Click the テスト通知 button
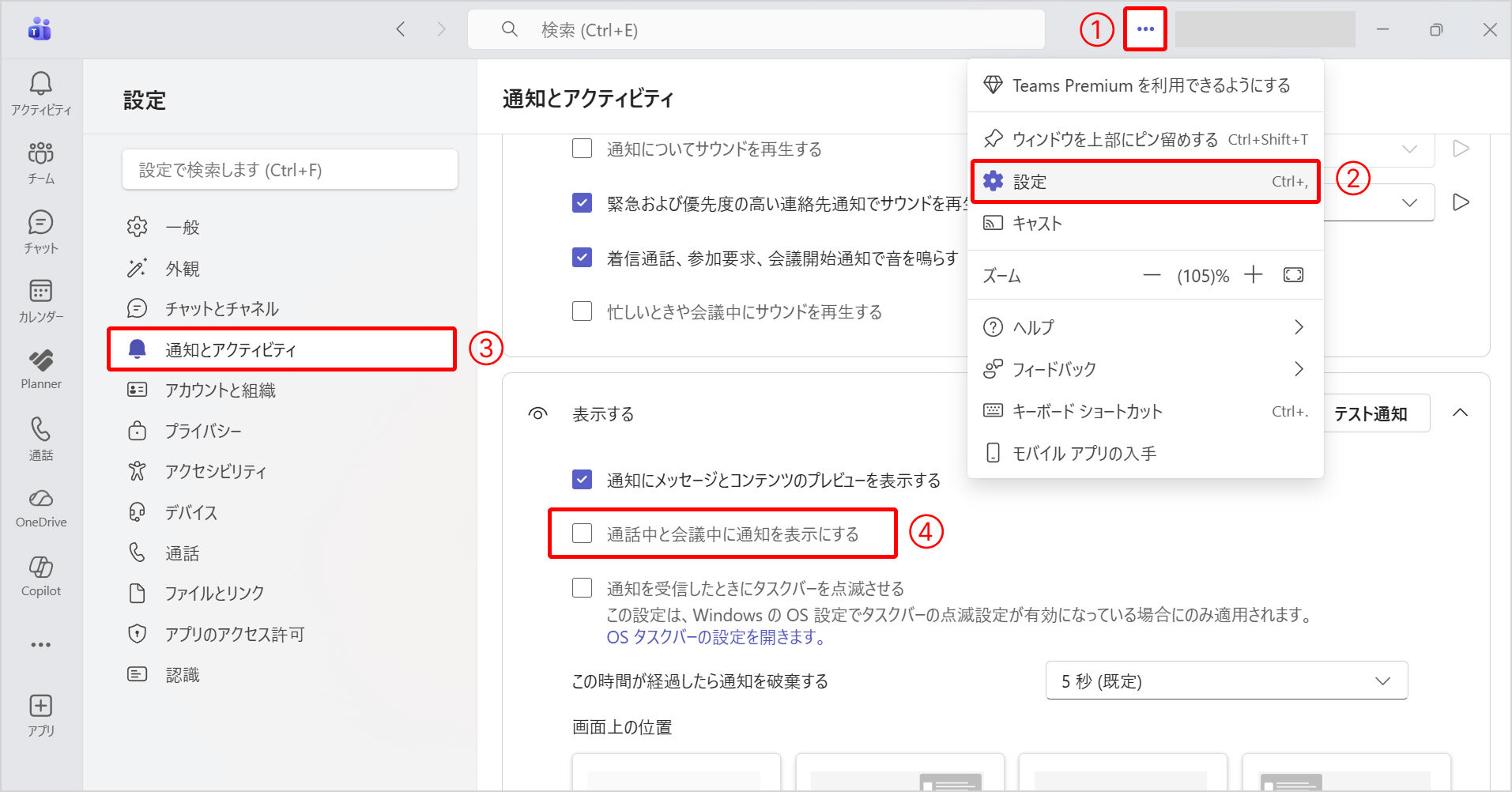This screenshot has width=1512, height=792. (1371, 413)
